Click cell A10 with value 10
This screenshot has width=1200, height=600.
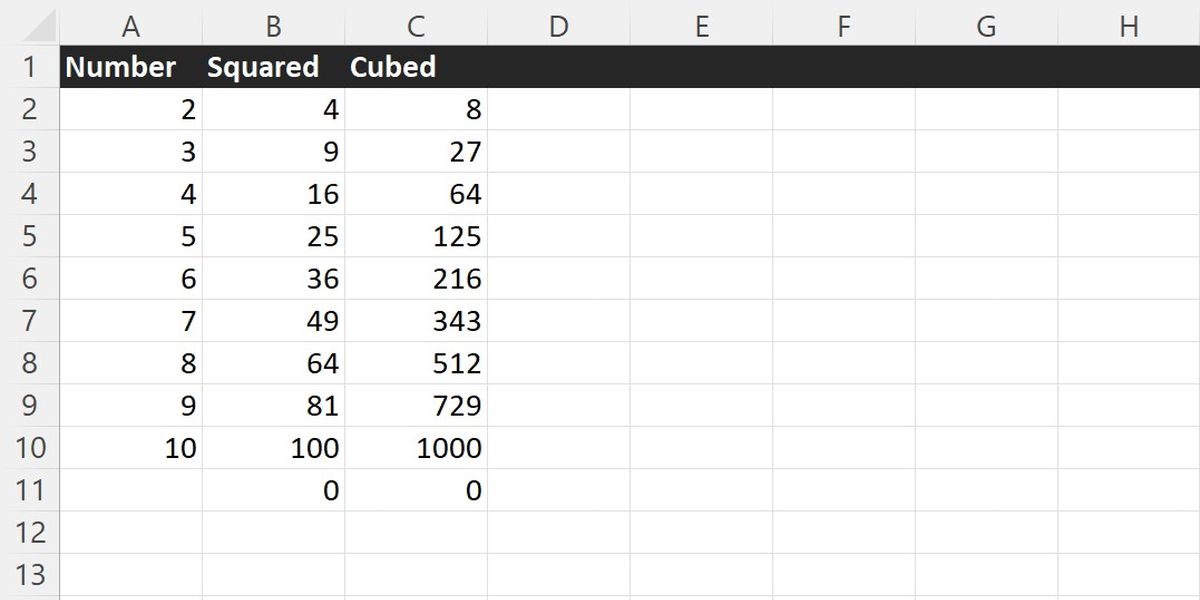(x=130, y=448)
